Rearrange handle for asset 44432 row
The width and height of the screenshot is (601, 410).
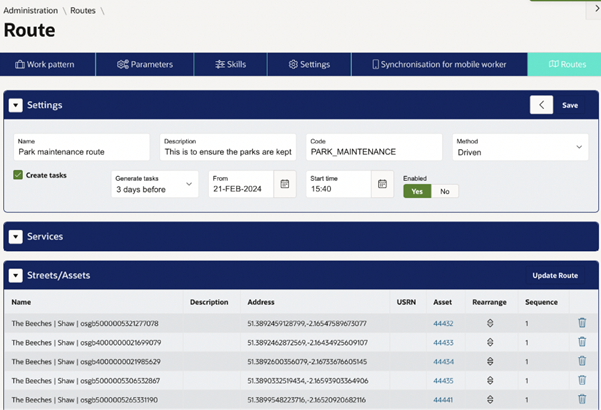[490, 323]
